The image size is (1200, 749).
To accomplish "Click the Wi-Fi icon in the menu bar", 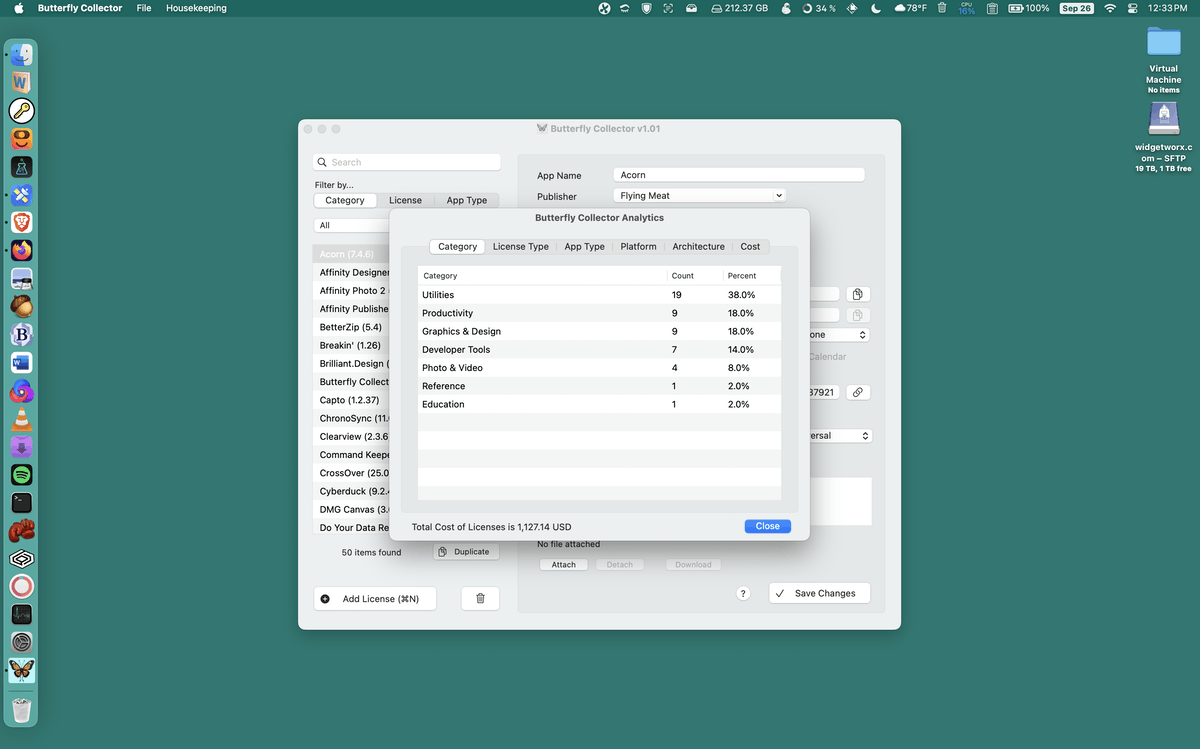I will [x=1109, y=8].
